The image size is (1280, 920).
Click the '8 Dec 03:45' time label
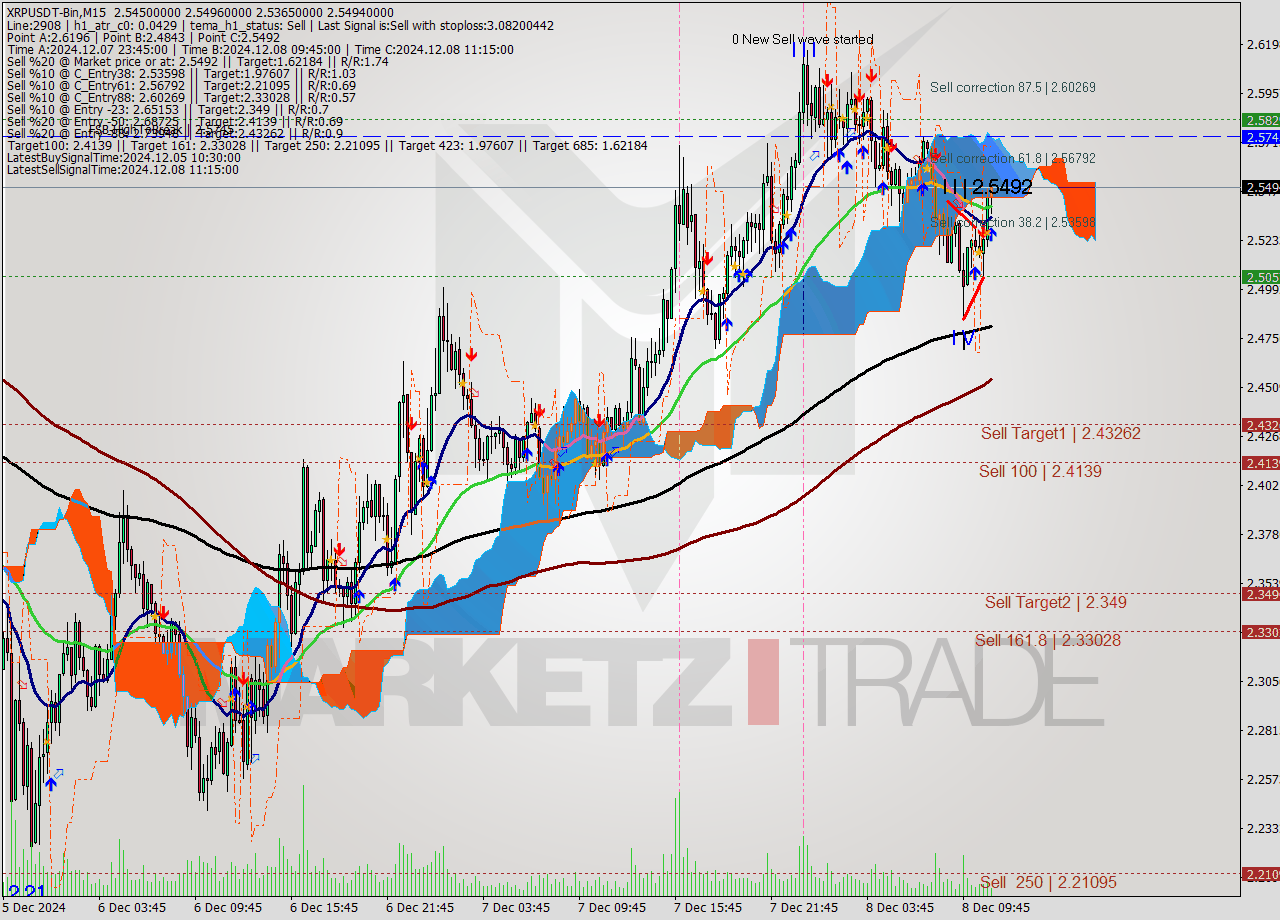[900, 908]
